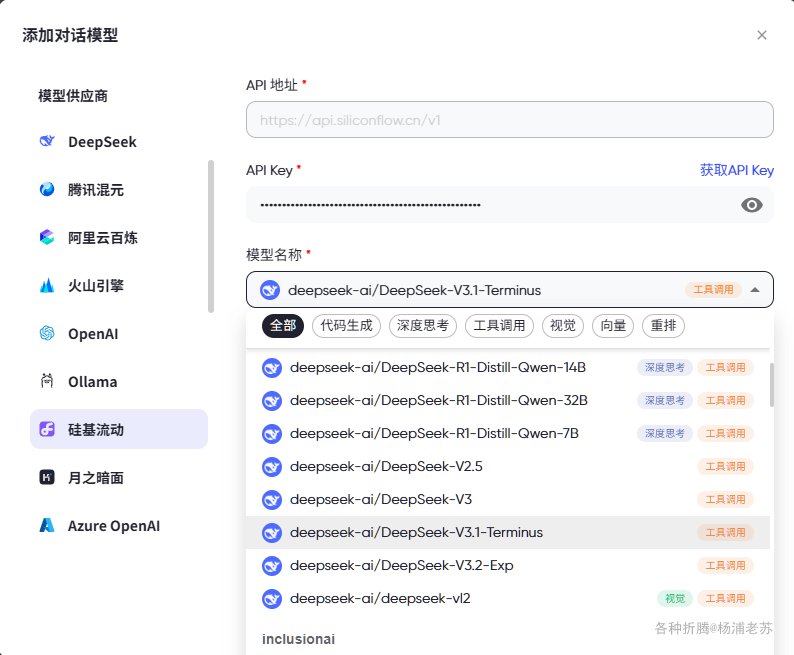Choose Ollama provider in sidebar
This screenshot has width=794, height=655.
point(119,382)
